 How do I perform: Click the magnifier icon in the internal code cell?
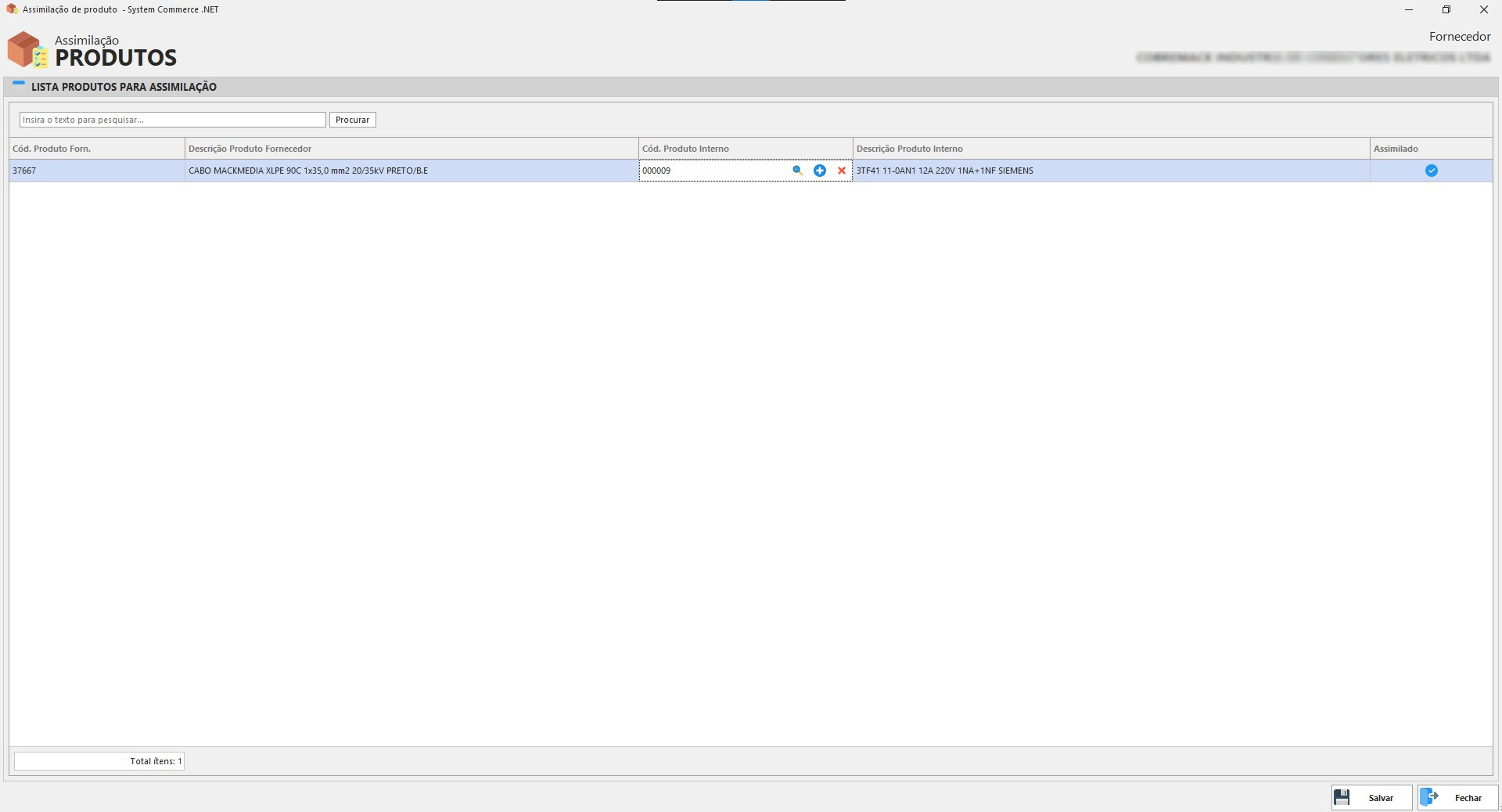pyautogui.click(x=797, y=171)
